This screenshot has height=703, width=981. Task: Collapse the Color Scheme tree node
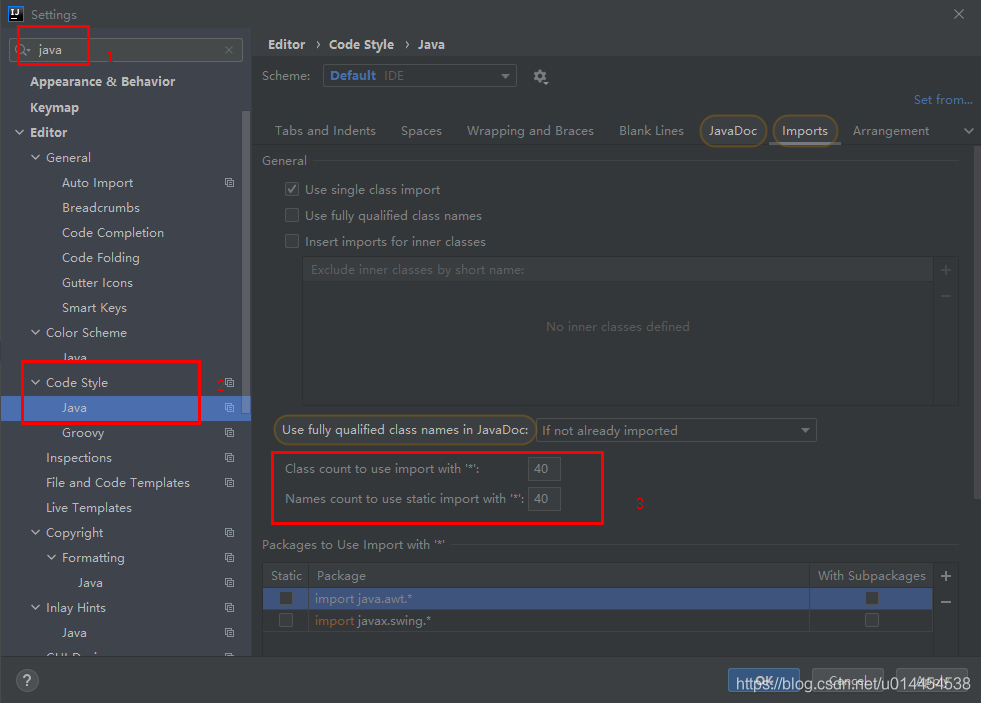[36, 333]
